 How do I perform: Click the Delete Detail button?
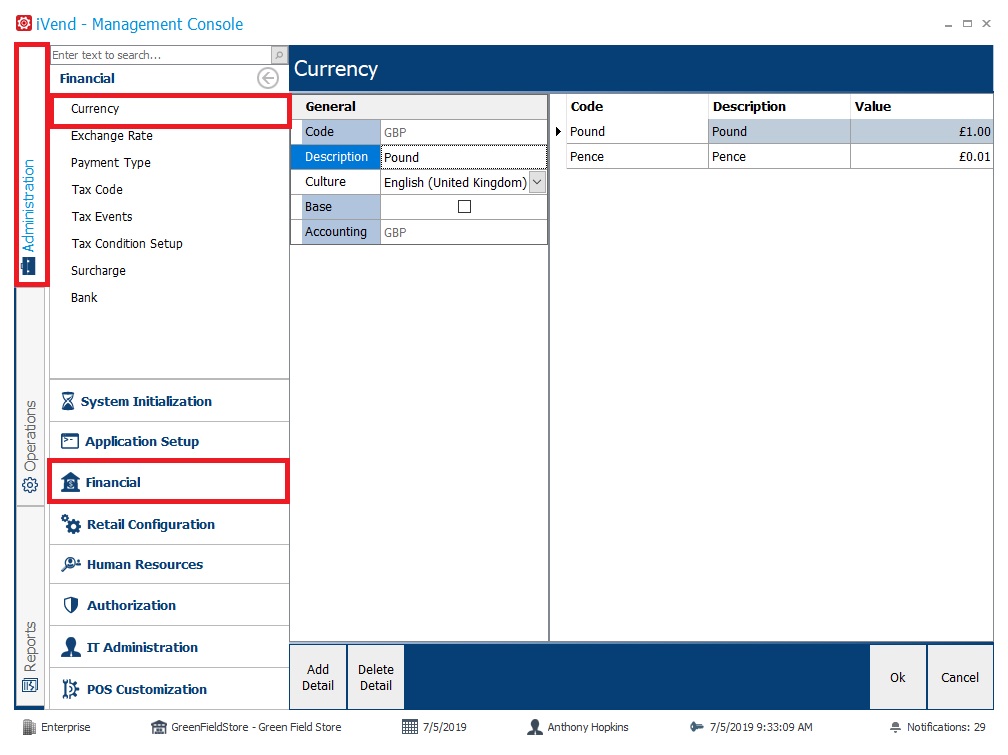pos(376,677)
